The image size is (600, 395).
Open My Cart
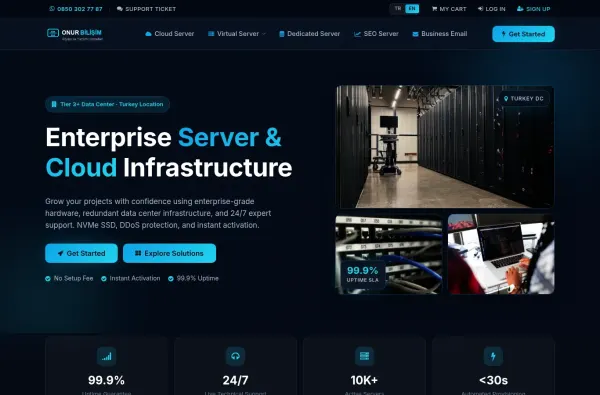(x=453, y=9)
